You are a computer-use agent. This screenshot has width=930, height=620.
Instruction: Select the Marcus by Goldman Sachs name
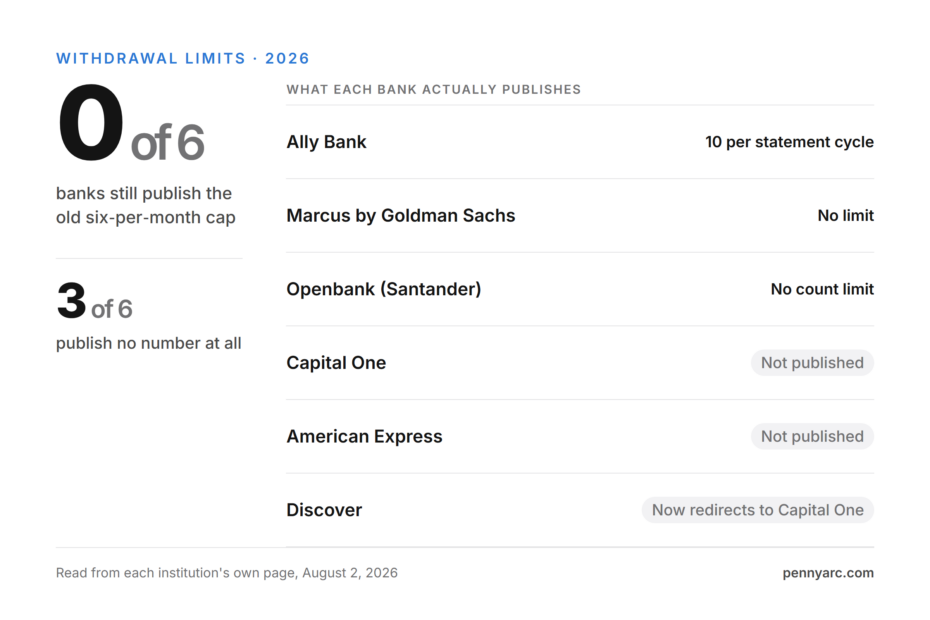tap(400, 215)
